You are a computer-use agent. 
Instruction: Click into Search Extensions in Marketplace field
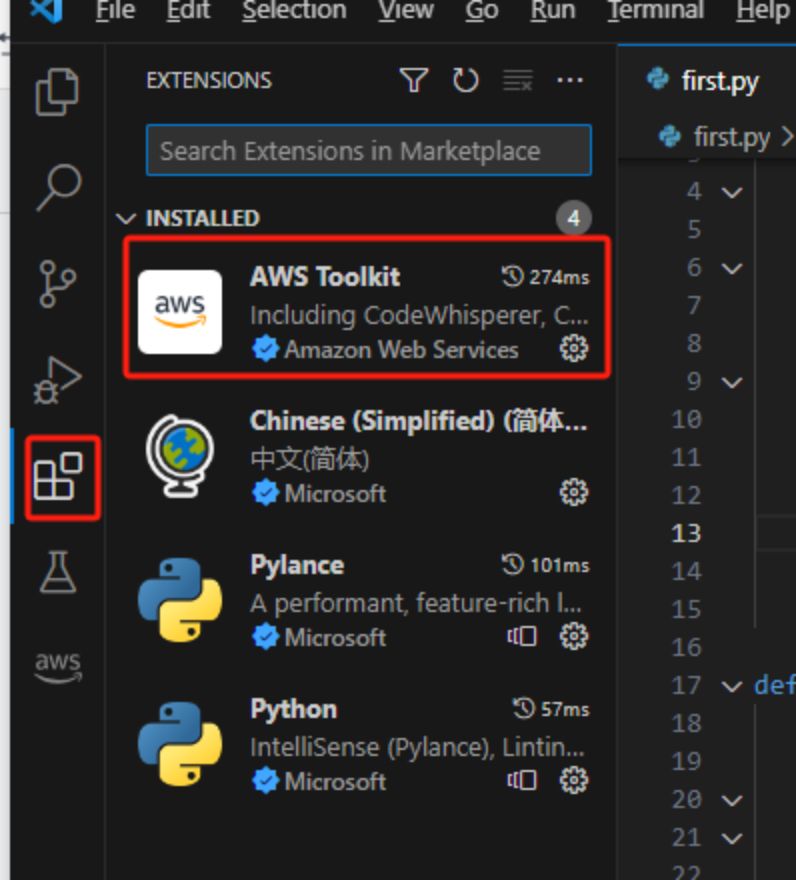(369, 150)
